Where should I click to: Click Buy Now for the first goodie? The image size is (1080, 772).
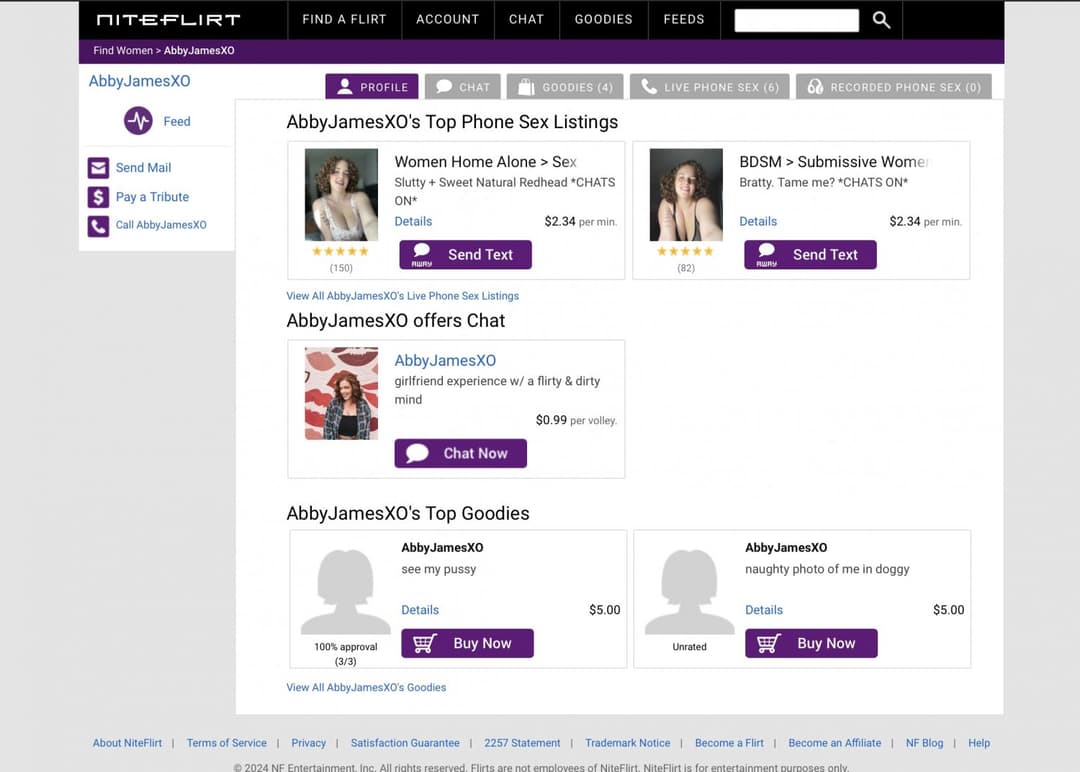point(467,644)
